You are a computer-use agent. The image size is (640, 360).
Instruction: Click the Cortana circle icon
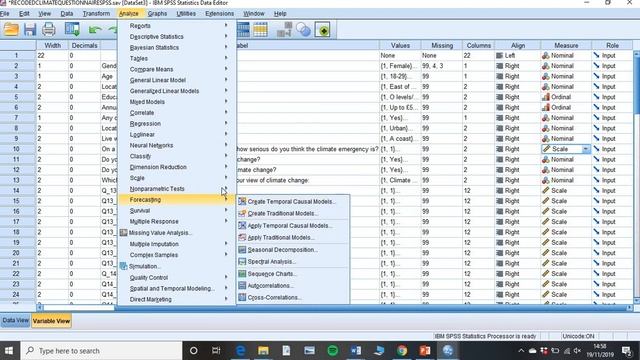point(193,351)
